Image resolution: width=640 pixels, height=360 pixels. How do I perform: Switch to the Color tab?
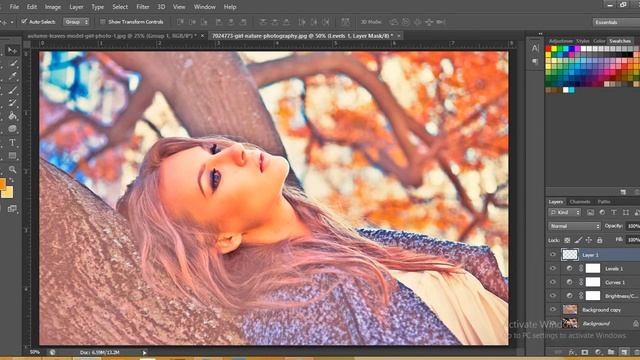point(599,41)
